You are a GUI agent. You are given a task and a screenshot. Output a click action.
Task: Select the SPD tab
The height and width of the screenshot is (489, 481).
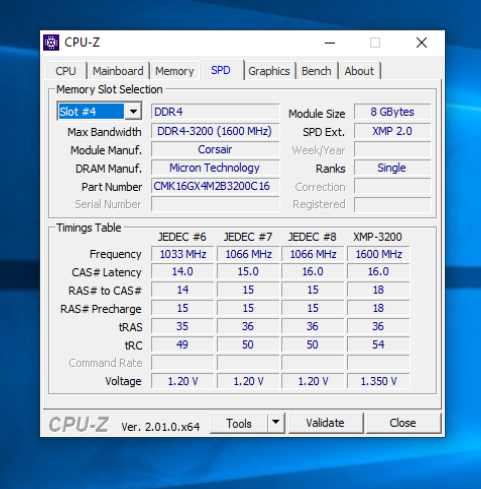(x=221, y=70)
